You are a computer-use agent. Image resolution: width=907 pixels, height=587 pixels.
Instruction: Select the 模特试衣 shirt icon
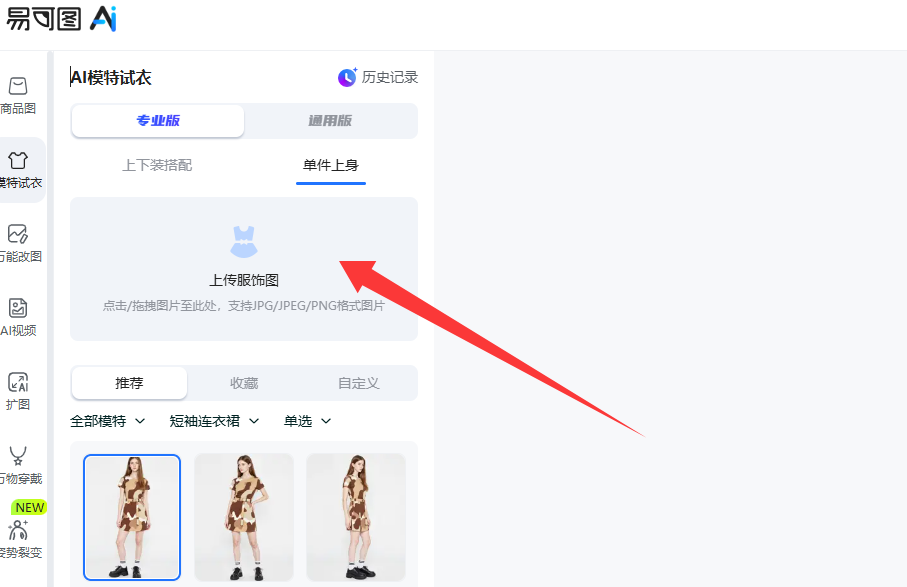18,161
